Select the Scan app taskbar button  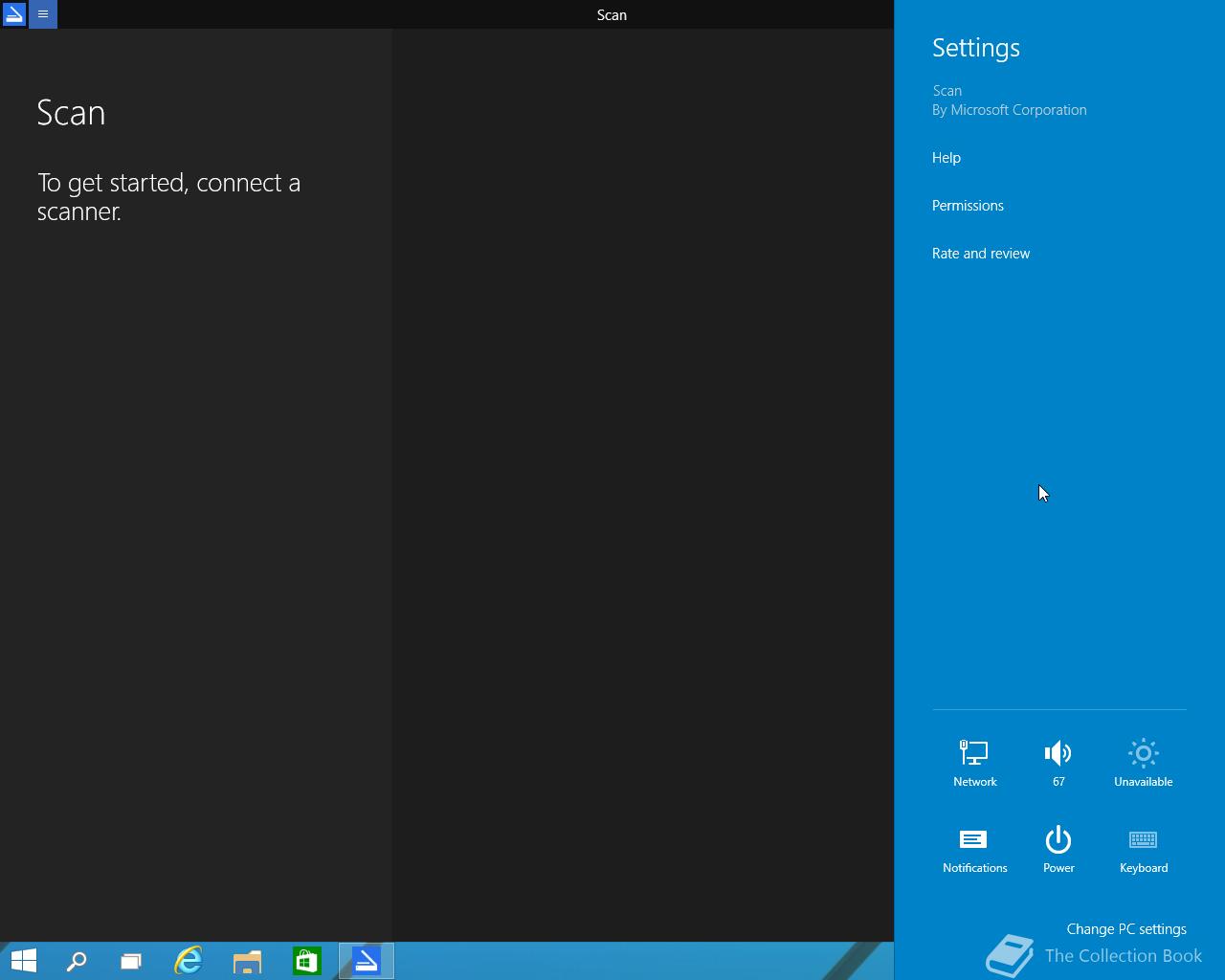pyautogui.click(x=367, y=961)
